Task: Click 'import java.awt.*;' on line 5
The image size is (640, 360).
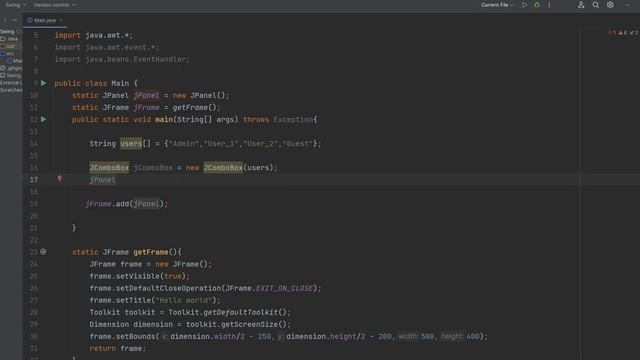Action: click(94, 36)
